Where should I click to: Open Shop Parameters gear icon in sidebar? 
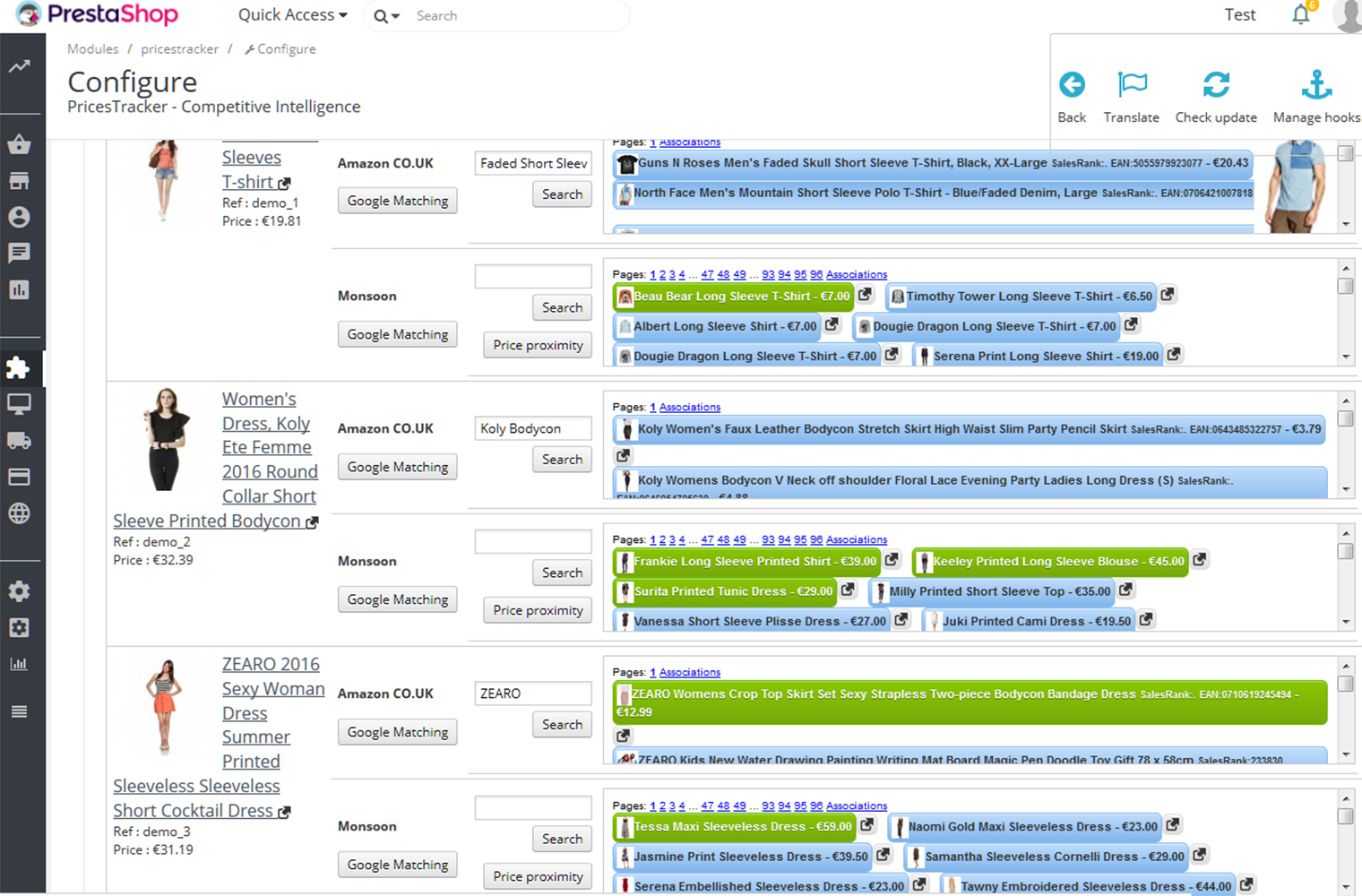pos(19,591)
